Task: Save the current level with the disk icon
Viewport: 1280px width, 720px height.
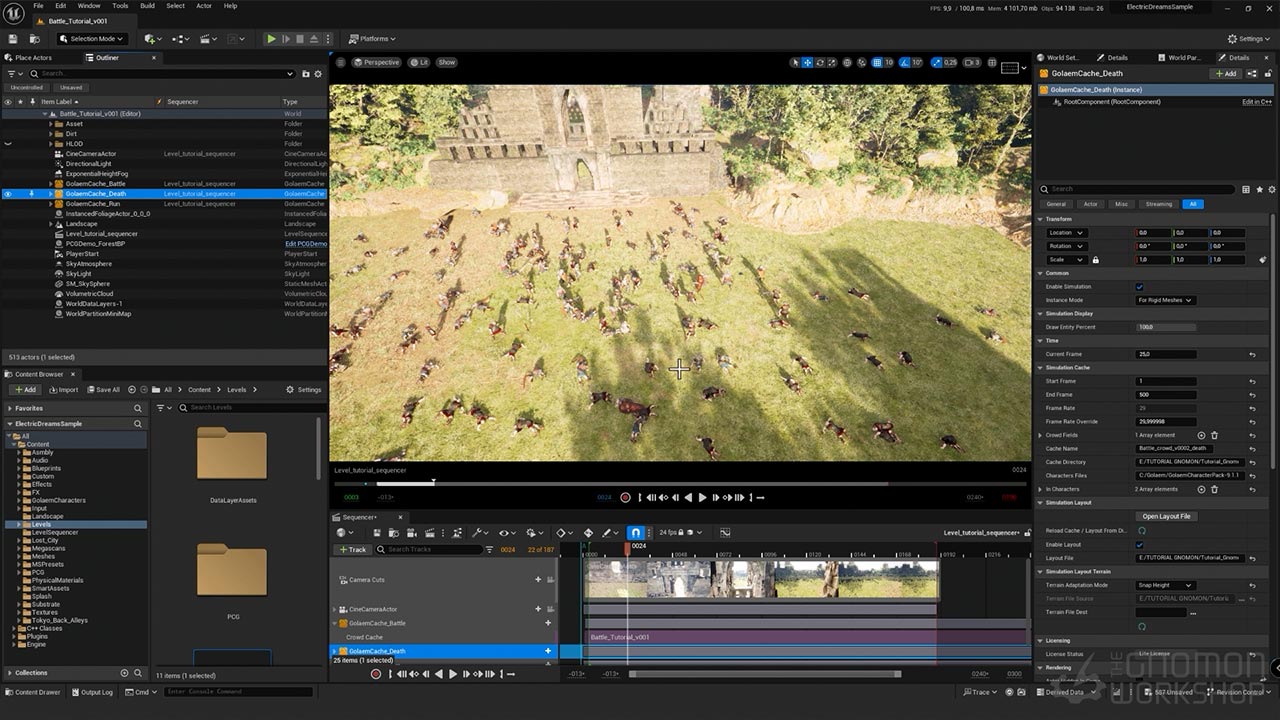Action: (13, 39)
